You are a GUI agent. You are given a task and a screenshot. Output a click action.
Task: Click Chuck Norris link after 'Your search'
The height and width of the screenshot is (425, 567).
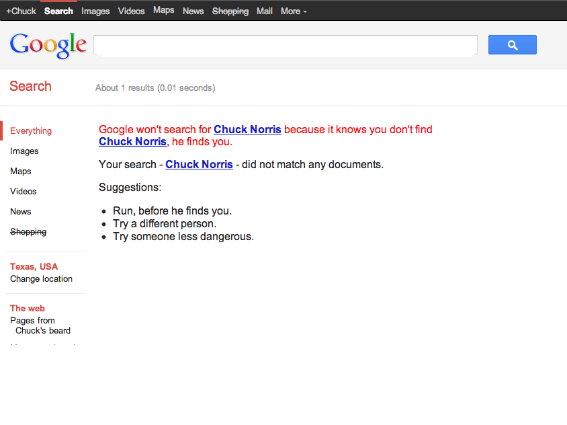(199, 165)
